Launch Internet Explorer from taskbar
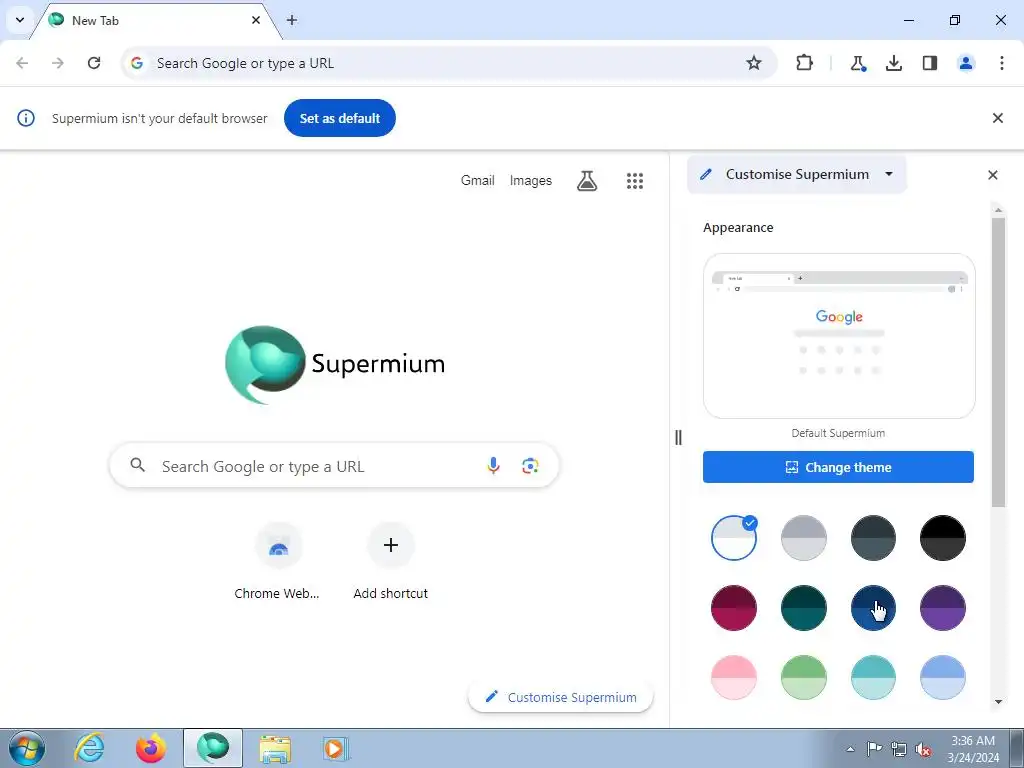 coord(89,748)
